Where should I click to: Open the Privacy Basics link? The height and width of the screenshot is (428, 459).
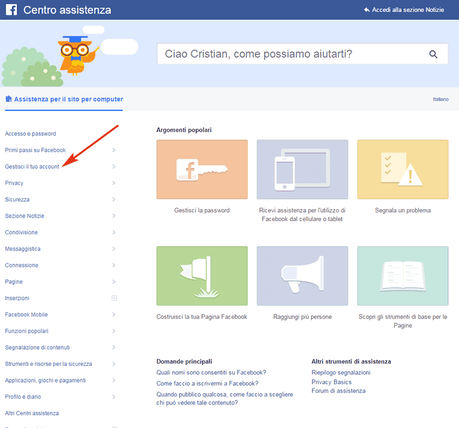pyautogui.click(x=331, y=382)
